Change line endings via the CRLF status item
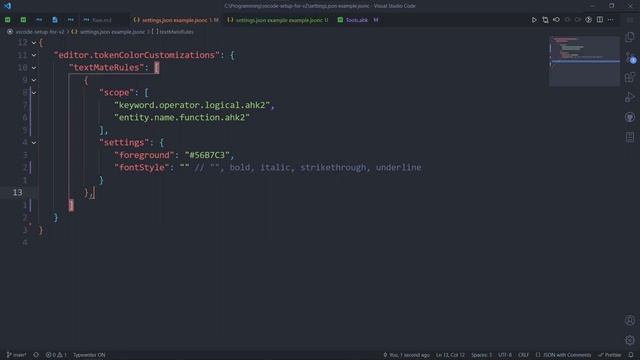This screenshot has width=640, height=360. pos(523,355)
